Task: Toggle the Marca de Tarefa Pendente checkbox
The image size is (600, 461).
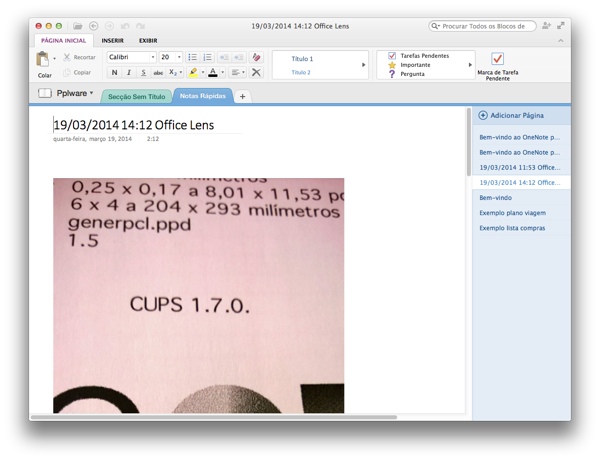Action: point(497,59)
